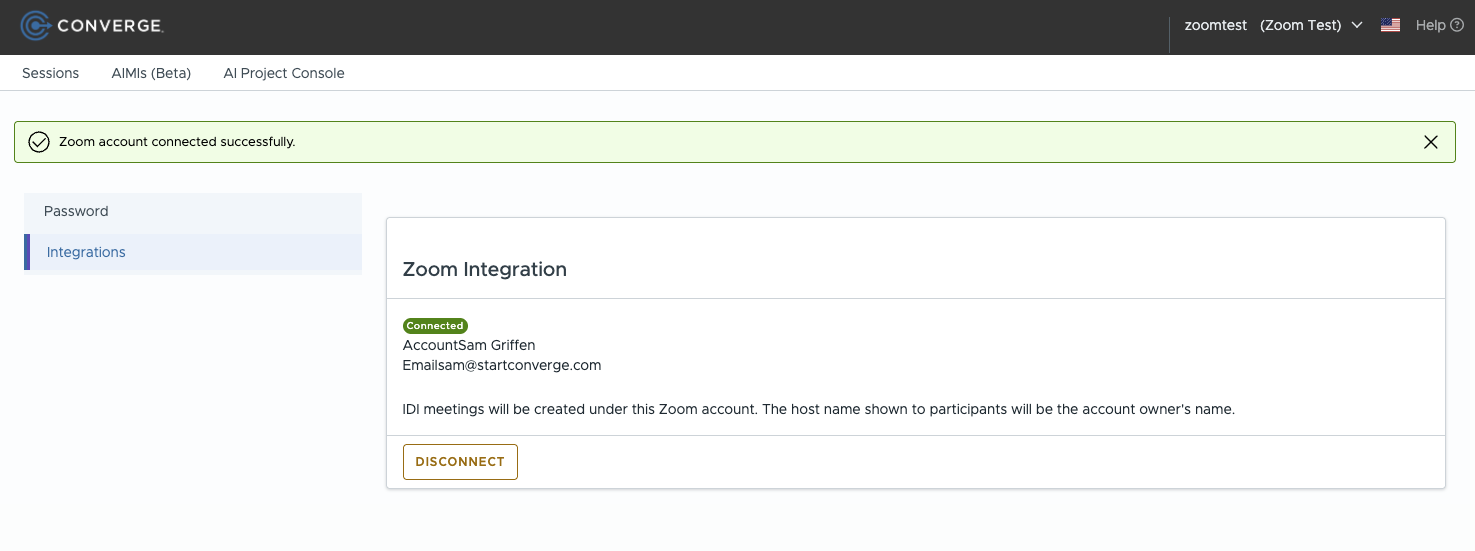The height and width of the screenshot is (551, 1475).
Task: Click the Zoom Integration heading
Action: (x=484, y=269)
